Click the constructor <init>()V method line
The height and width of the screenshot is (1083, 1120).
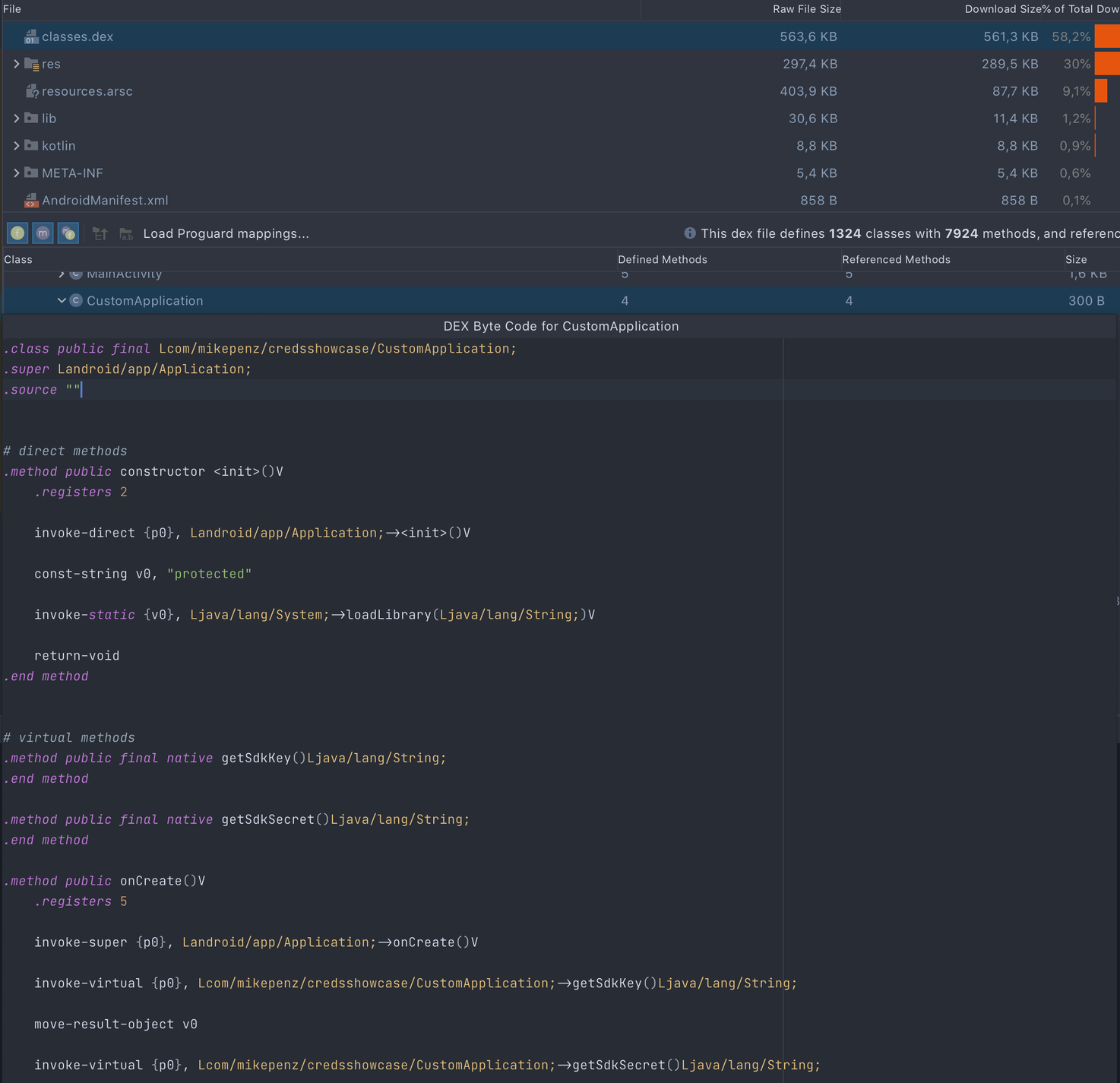click(x=144, y=472)
